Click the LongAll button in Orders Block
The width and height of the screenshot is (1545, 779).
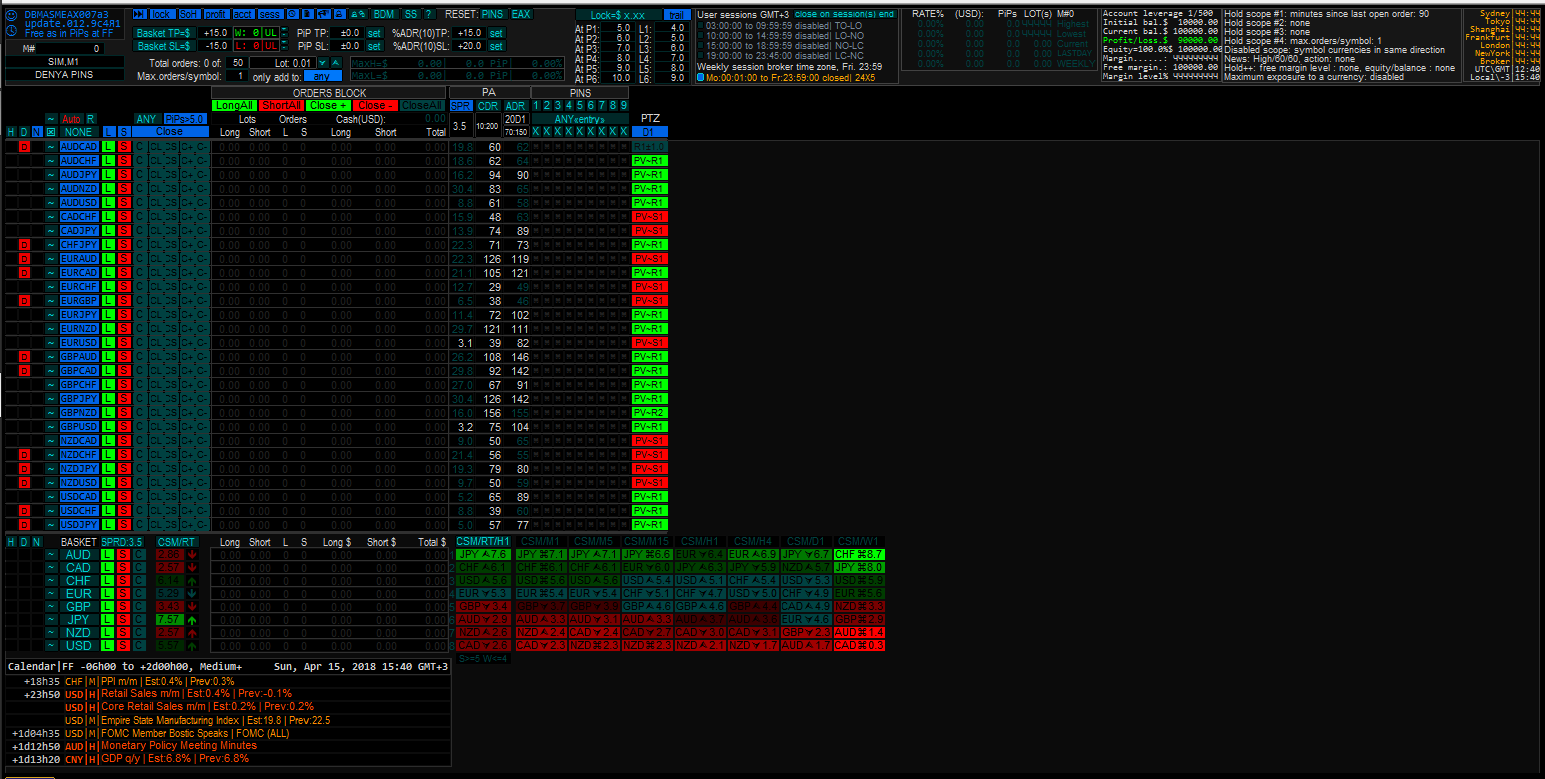(x=234, y=105)
